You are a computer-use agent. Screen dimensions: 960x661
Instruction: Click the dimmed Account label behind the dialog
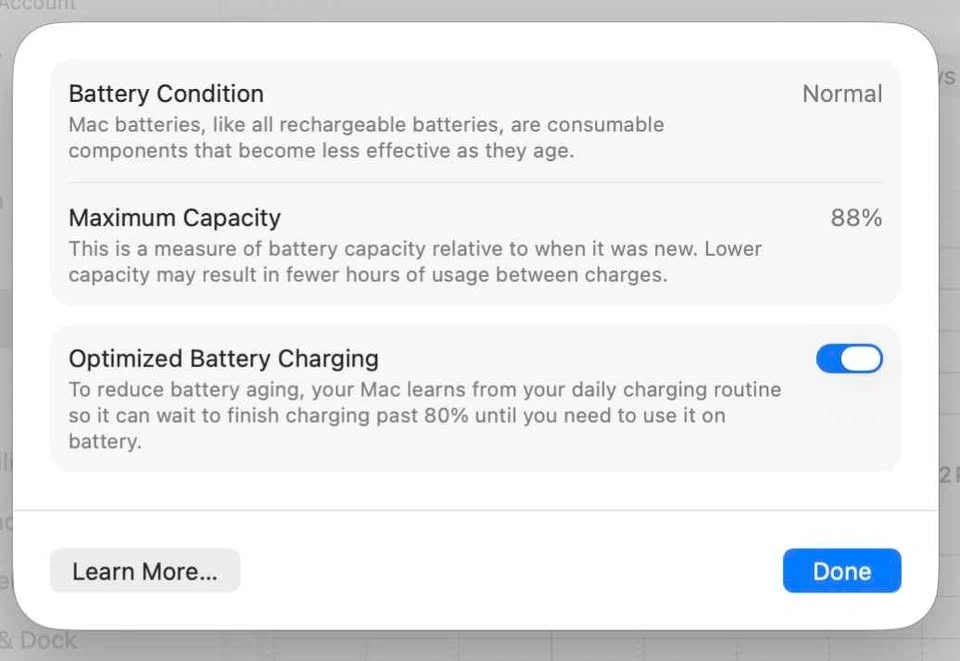tap(38, 6)
